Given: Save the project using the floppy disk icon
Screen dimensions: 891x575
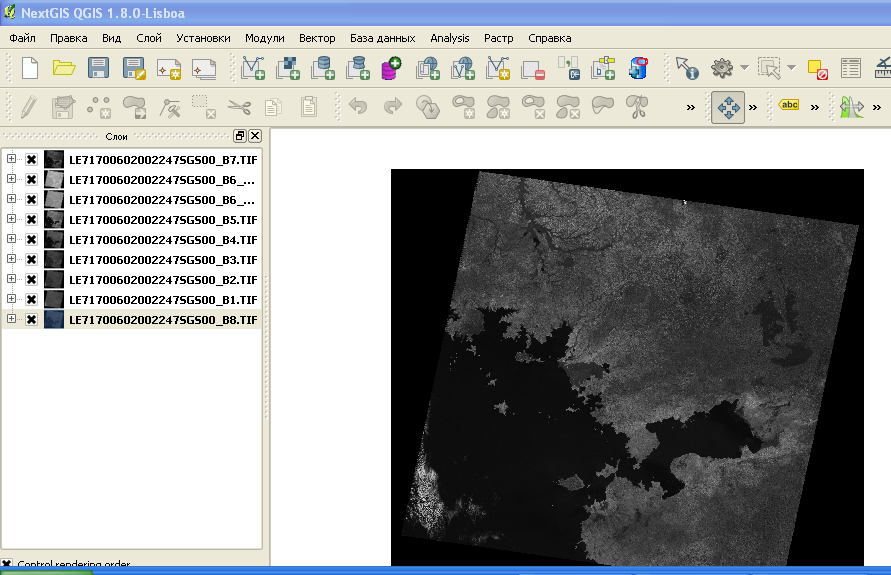Looking at the screenshot, I should (98, 68).
